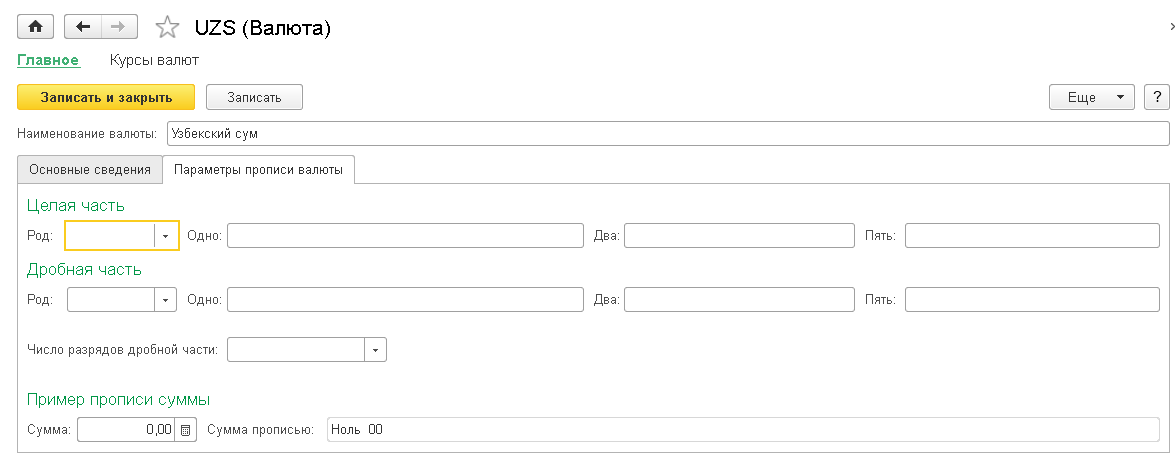This screenshot has width=1175, height=472.
Task: Click the Записать button
Action: [254, 97]
